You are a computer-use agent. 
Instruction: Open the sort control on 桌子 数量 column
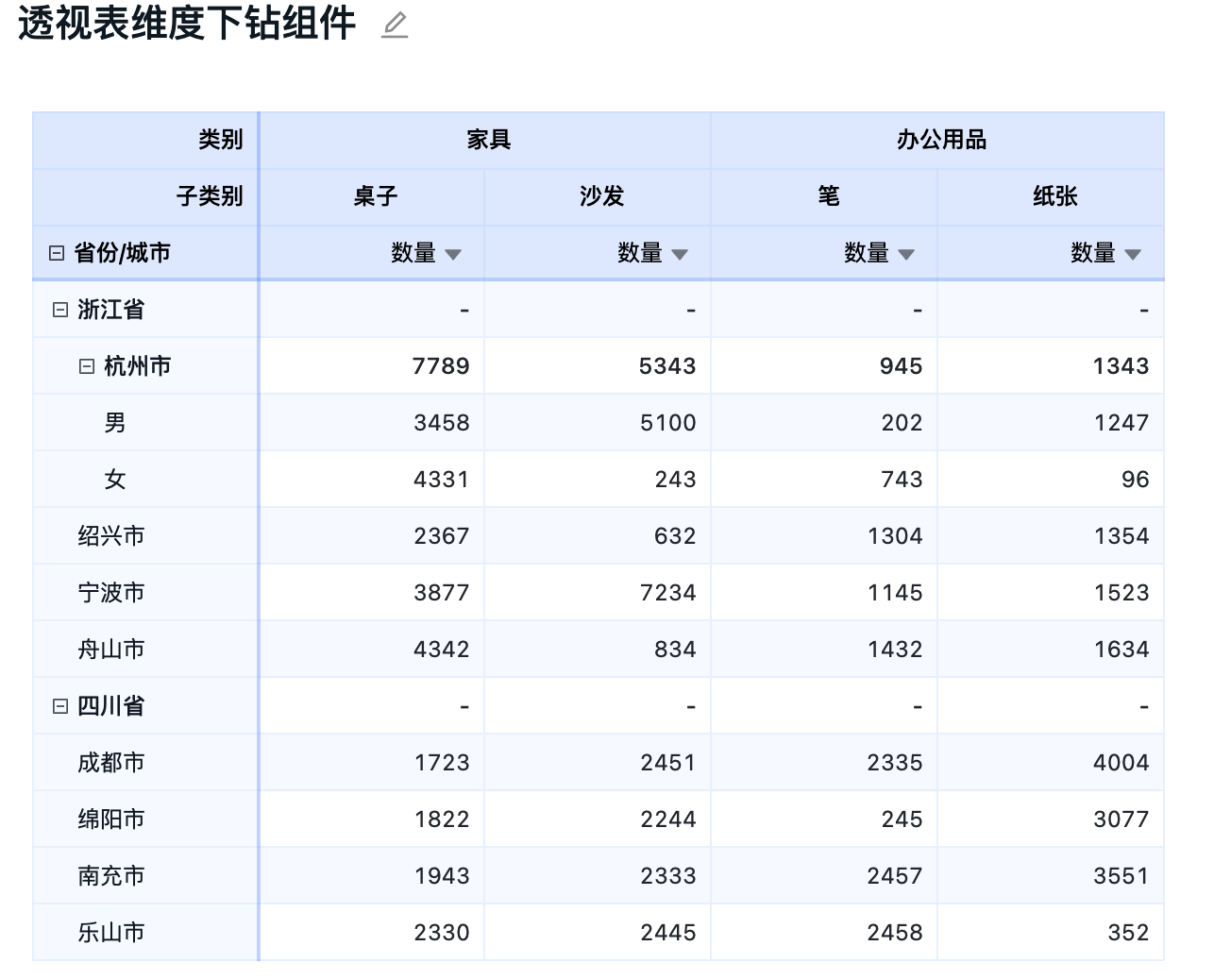pos(453,253)
